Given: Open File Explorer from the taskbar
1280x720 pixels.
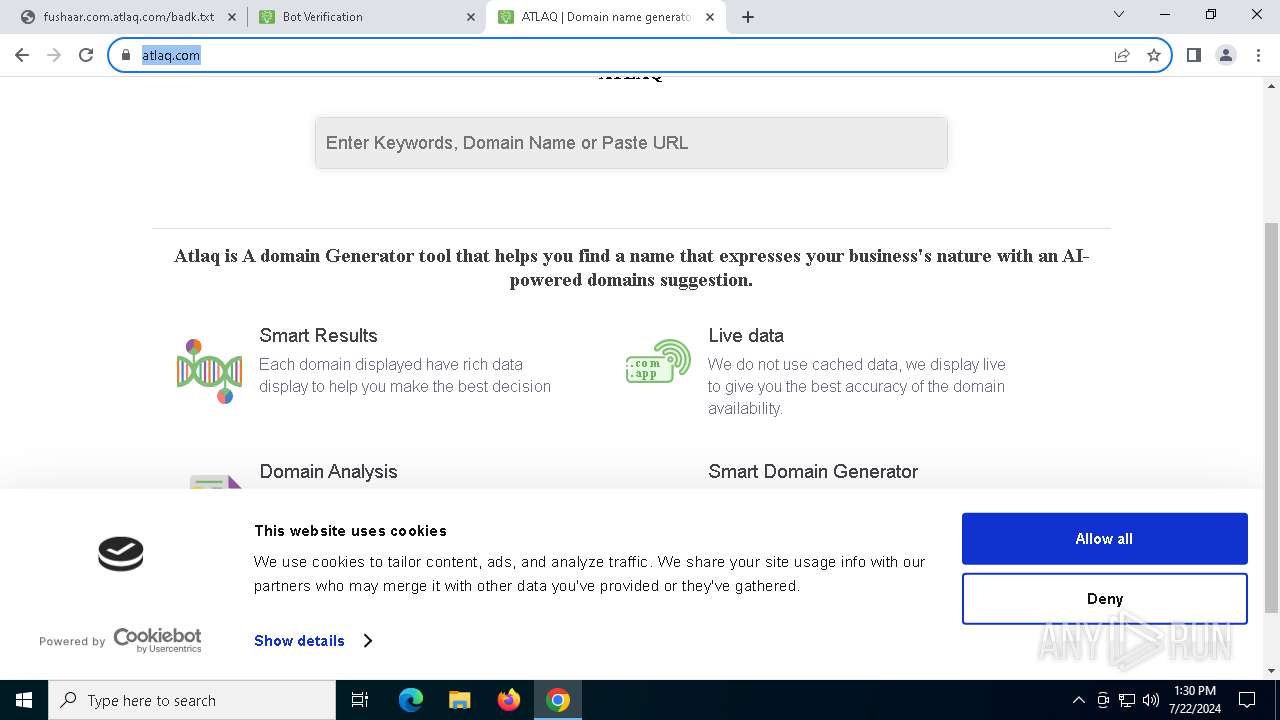Looking at the screenshot, I should pyautogui.click(x=460, y=700).
